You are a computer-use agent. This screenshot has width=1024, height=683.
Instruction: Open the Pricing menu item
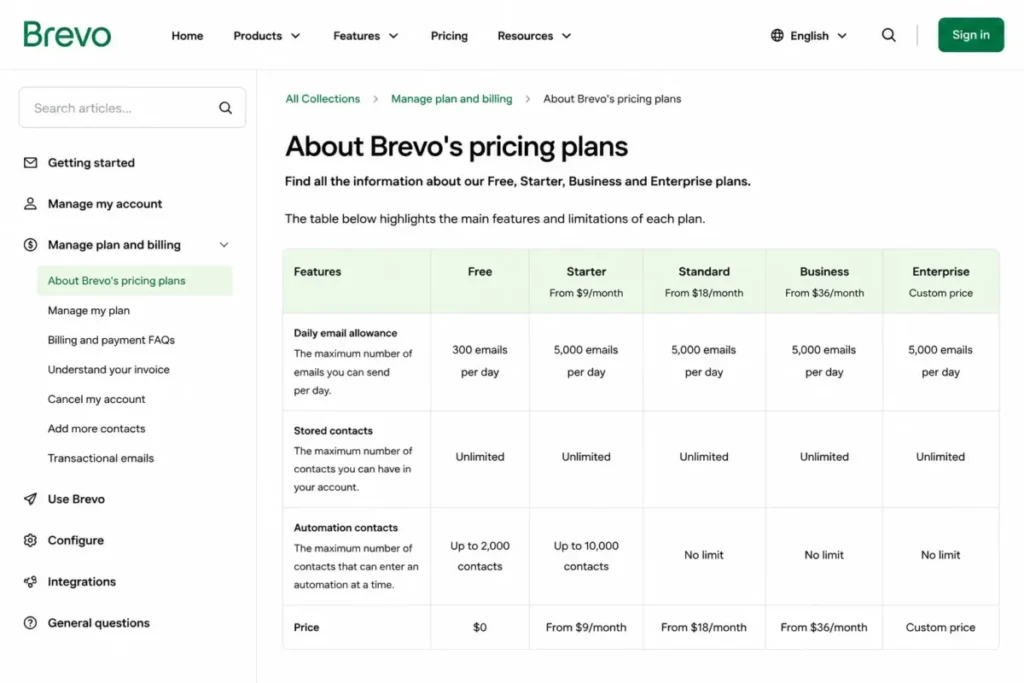449,36
